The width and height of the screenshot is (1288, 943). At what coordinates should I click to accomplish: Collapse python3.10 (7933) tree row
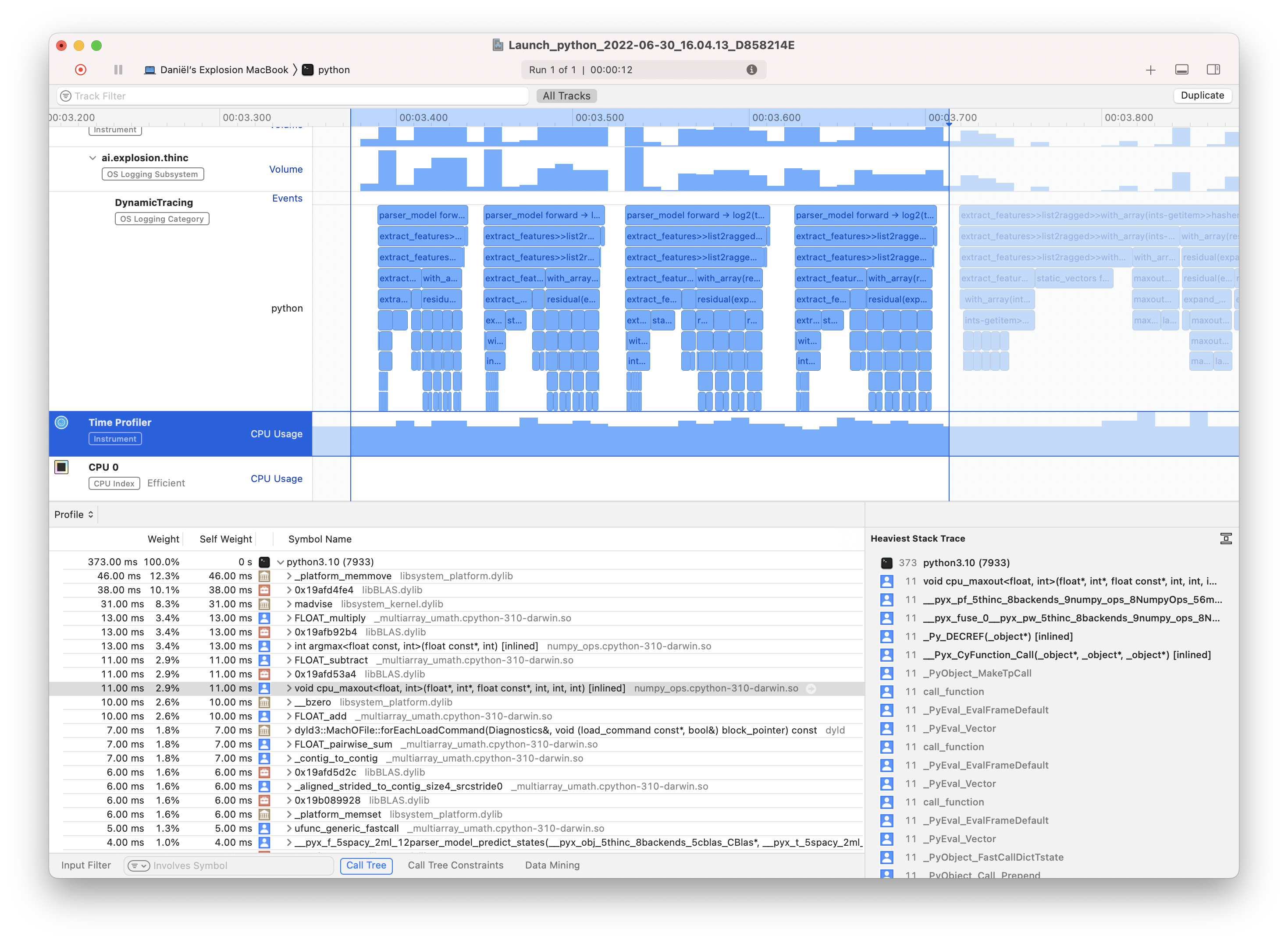[x=280, y=562]
